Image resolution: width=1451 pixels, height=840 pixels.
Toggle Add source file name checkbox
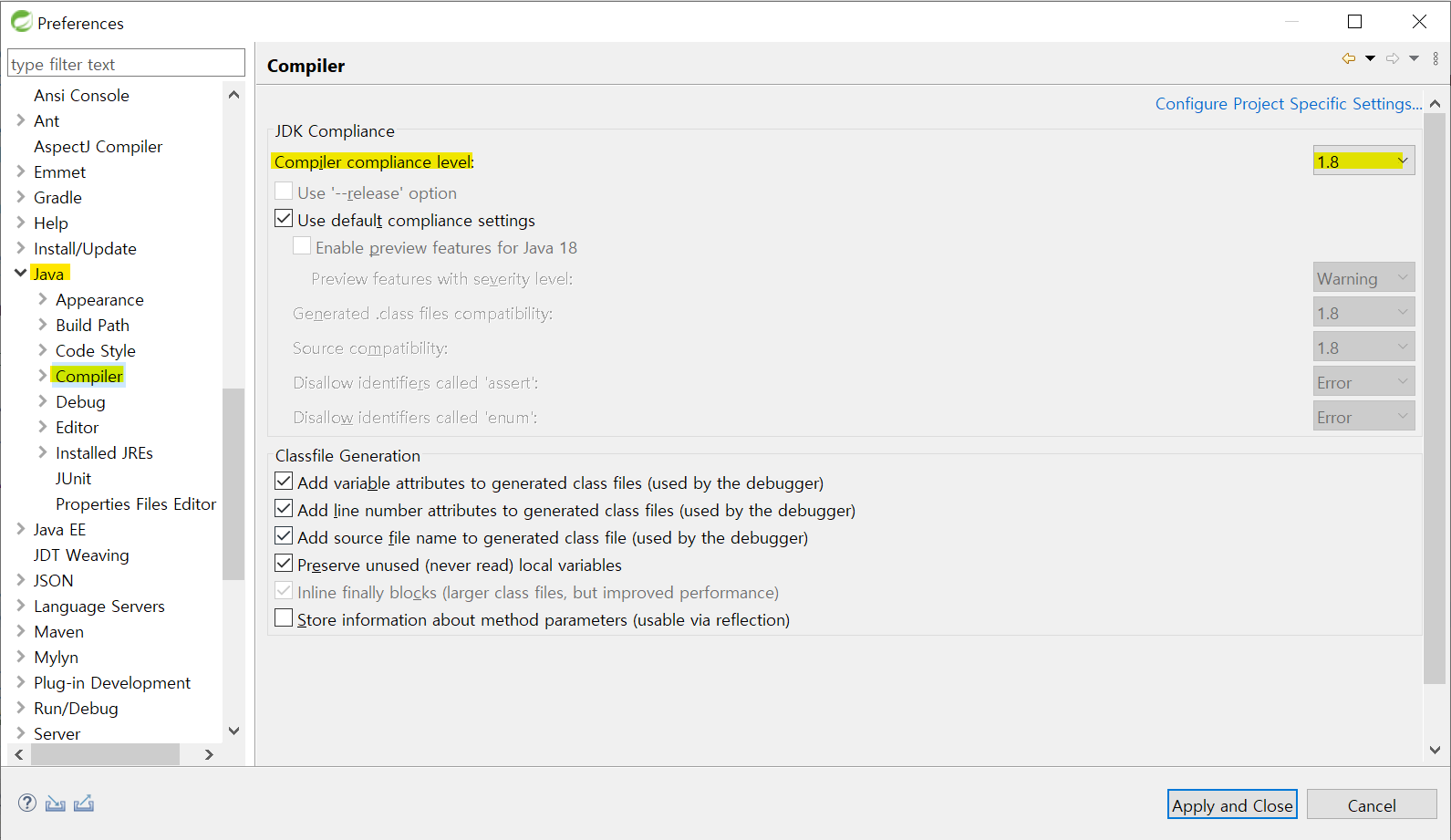[284, 536]
